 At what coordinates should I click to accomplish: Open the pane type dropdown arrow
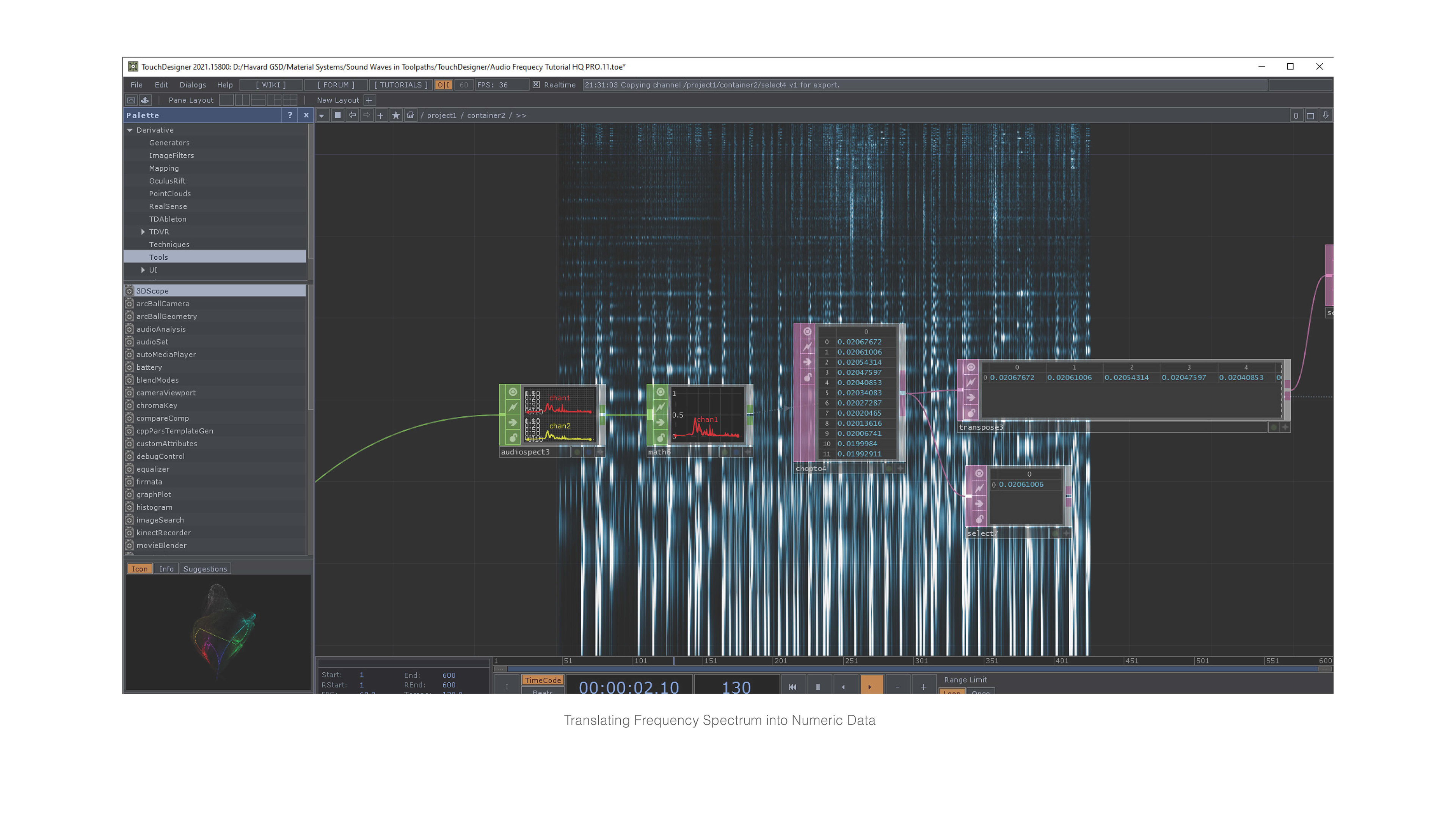click(x=322, y=115)
